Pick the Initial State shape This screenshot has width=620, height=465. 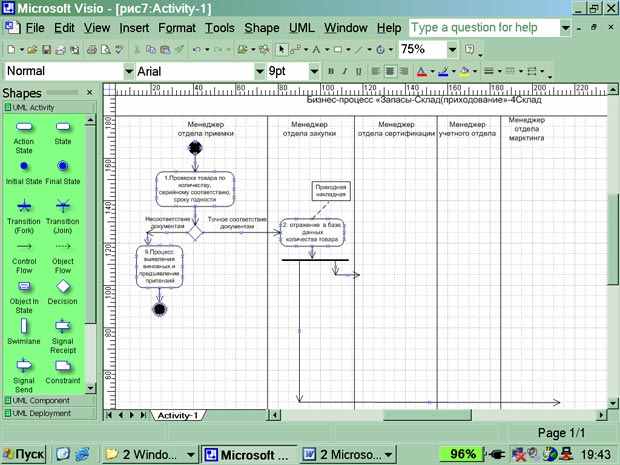pyautogui.click(x=24, y=172)
